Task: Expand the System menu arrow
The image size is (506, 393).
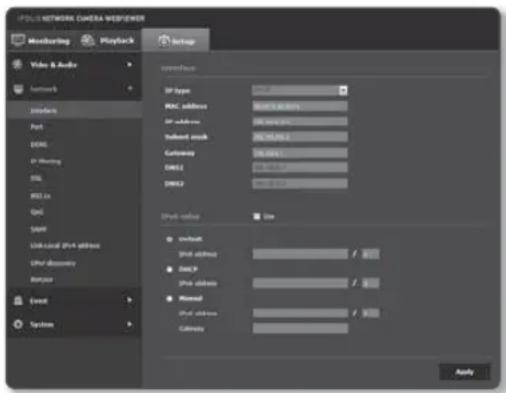Action: point(129,324)
